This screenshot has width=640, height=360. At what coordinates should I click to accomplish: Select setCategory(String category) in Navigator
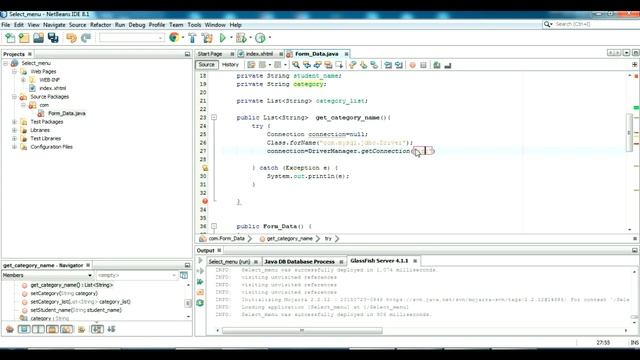tap(64, 293)
